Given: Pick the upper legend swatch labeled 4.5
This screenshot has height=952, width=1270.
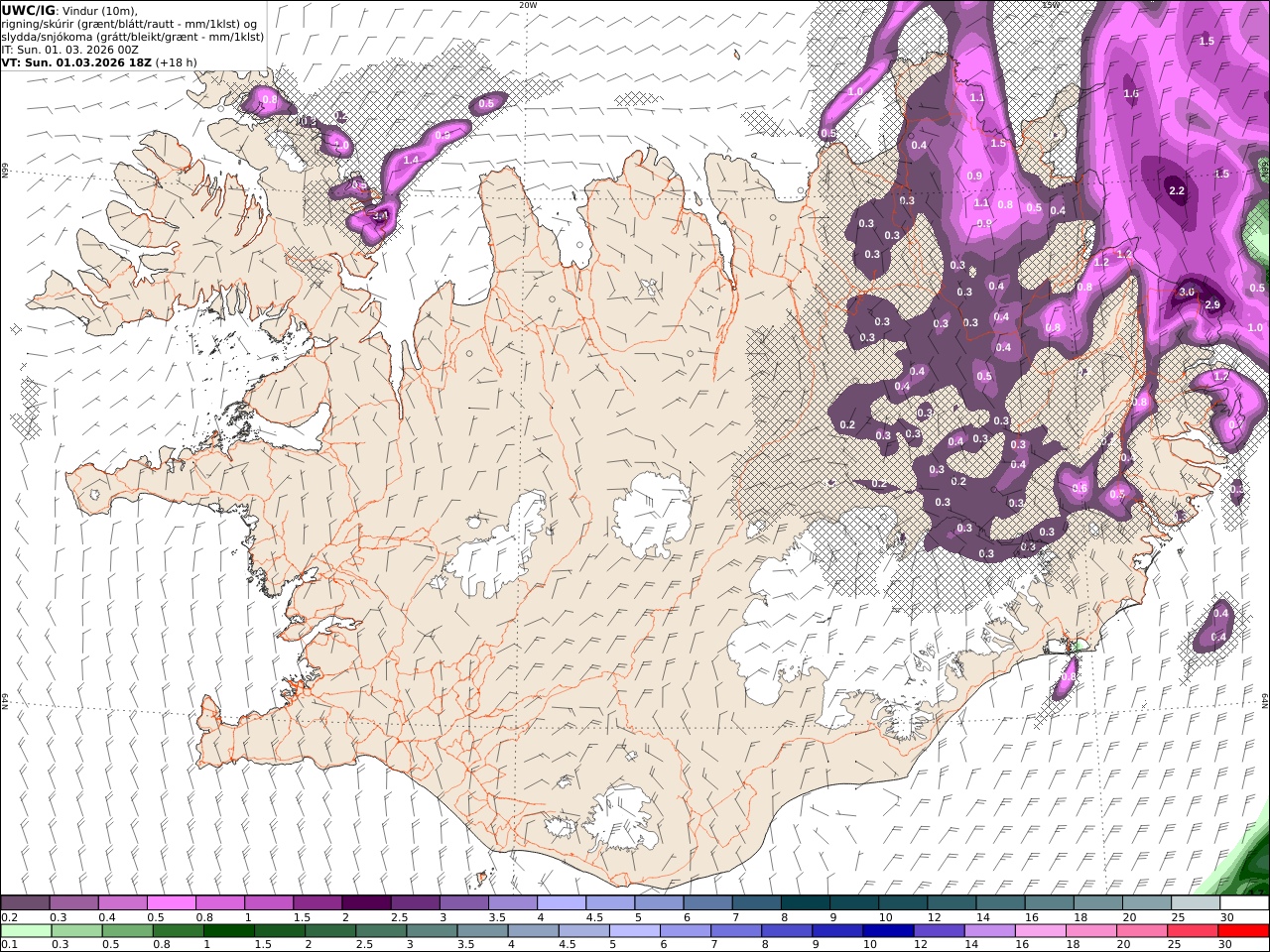Looking at the screenshot, I should tap(609, 902).
